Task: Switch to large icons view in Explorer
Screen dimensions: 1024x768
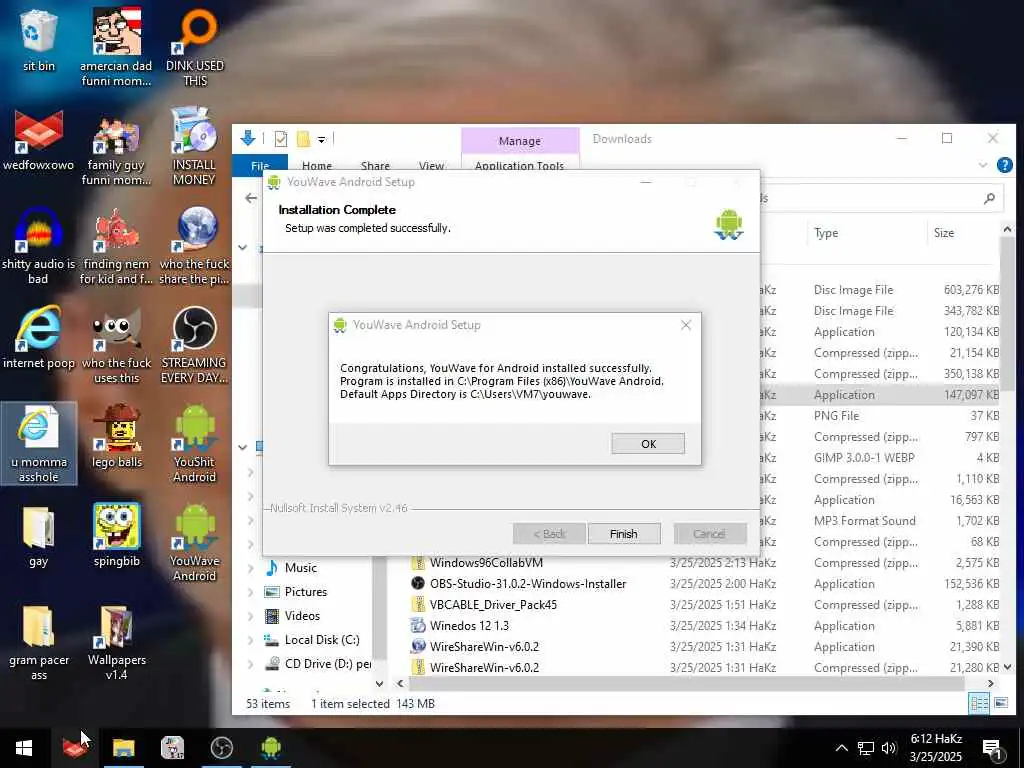Action: click(x=1000, y=703)
